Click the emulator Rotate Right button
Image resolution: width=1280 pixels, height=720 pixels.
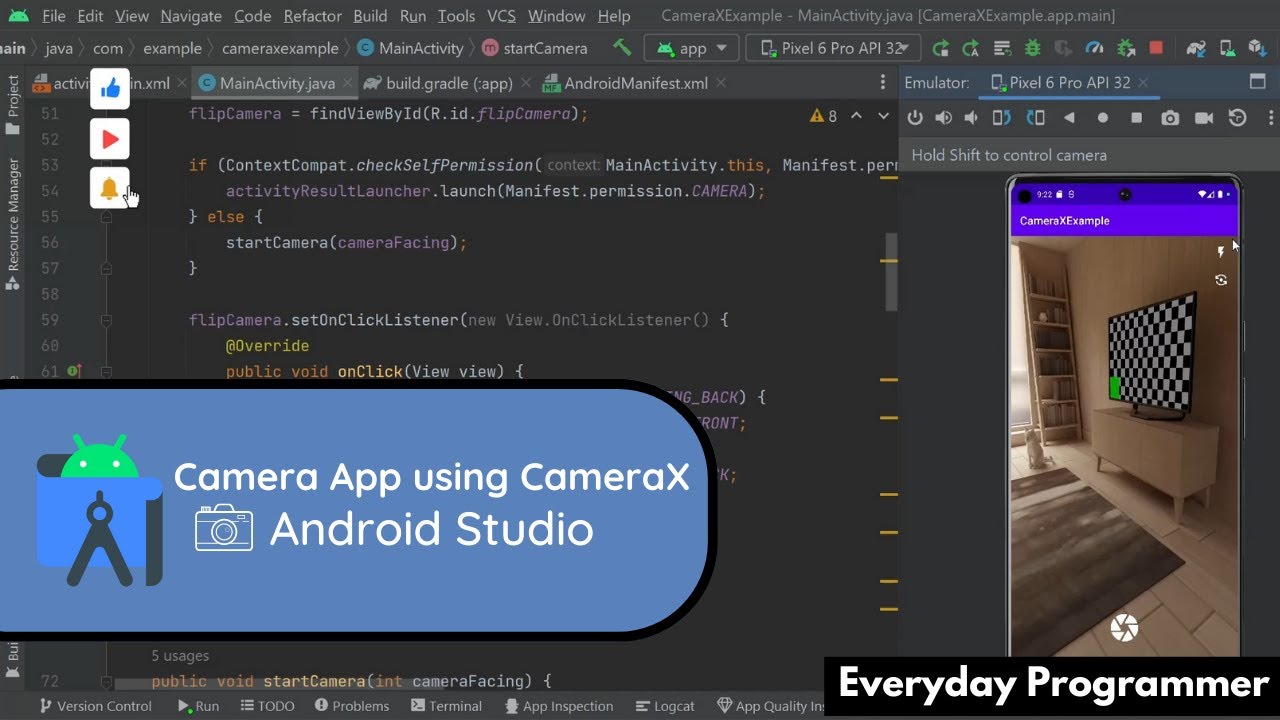pyautogui.click(x=1035, y=118)
